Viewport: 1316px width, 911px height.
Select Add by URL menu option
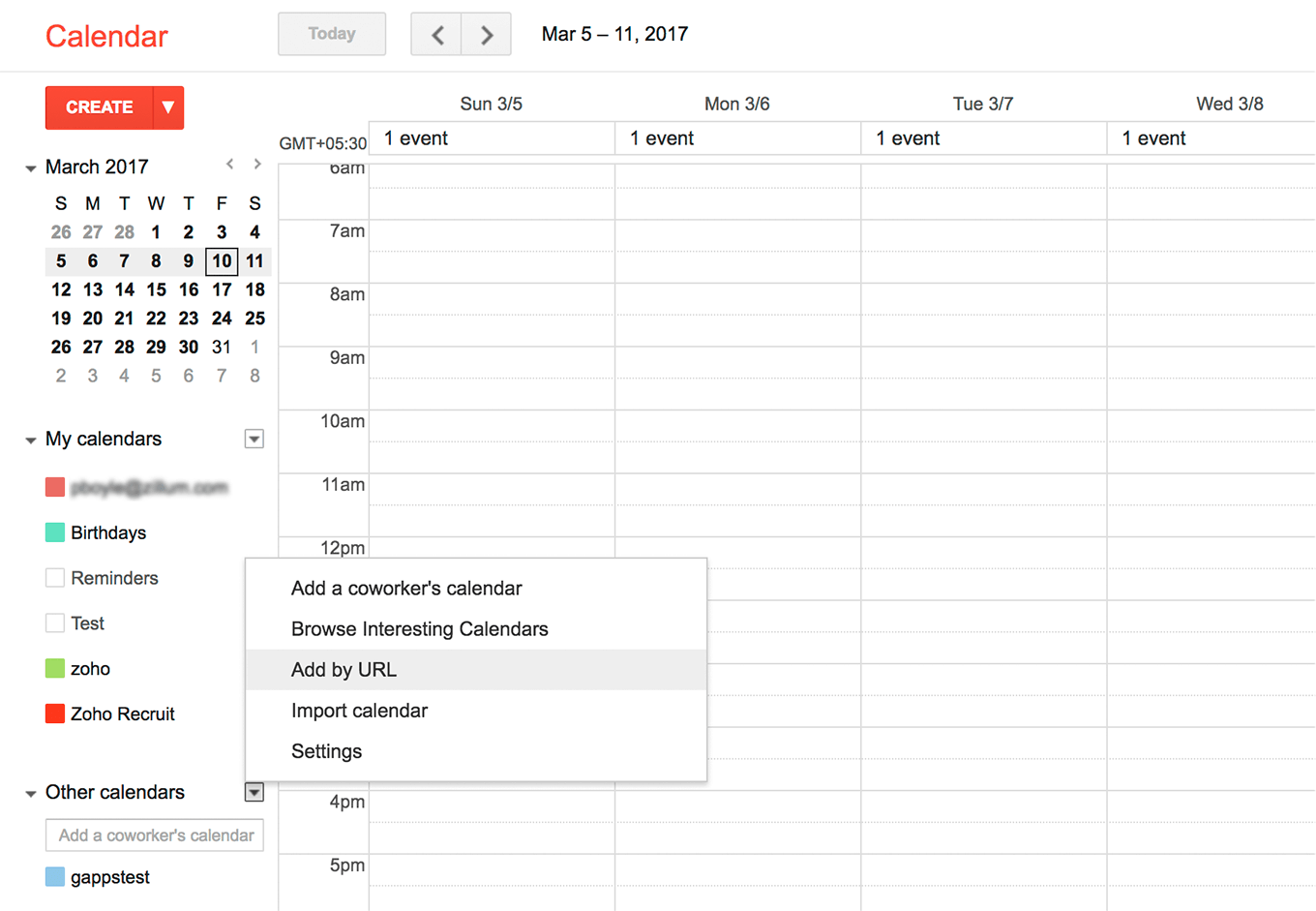point(344,670)
